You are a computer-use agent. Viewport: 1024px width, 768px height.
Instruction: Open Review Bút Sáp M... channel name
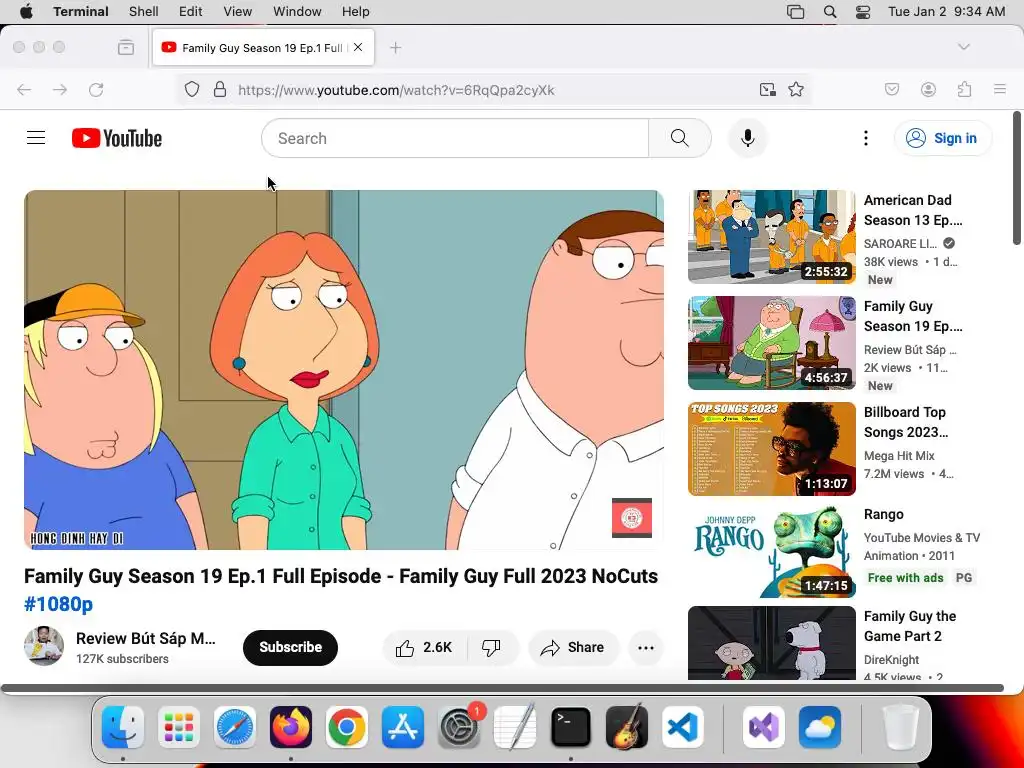(x=146, y=638)
